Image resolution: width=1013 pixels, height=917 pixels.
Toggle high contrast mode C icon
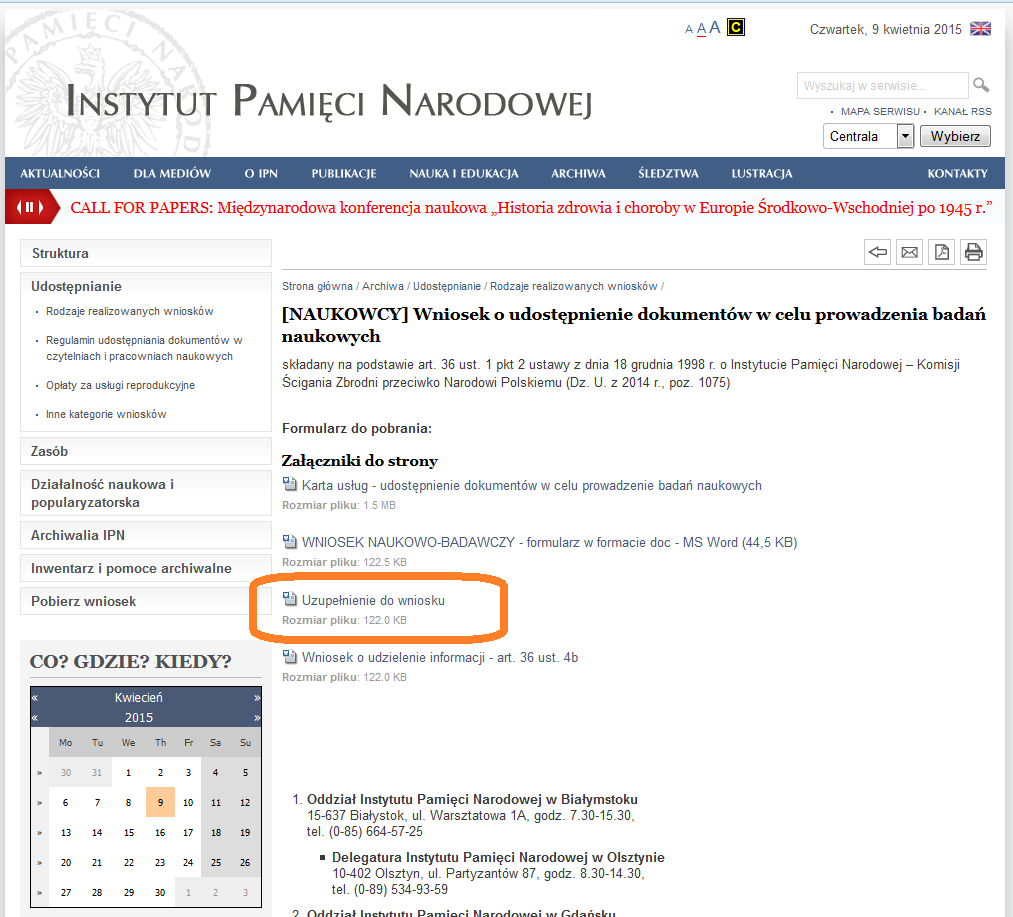tap(736, 27)
